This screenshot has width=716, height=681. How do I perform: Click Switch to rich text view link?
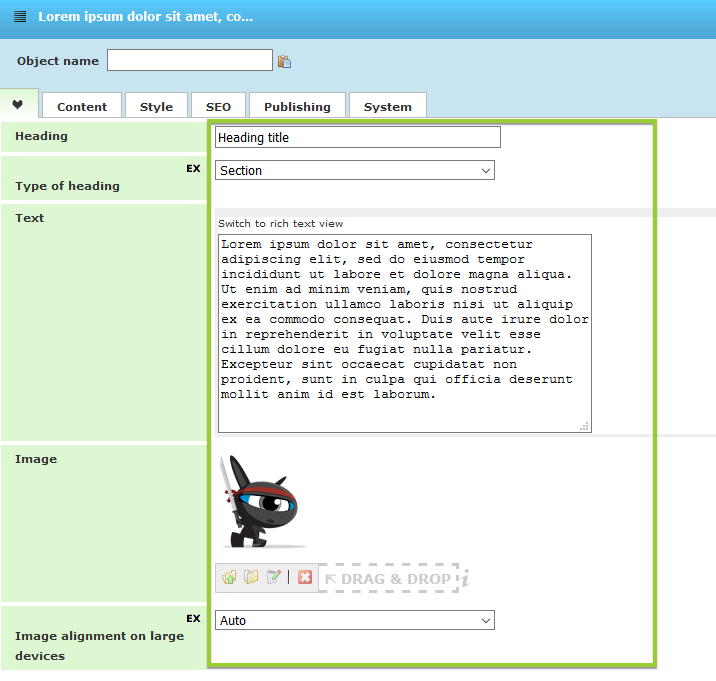tap(280, 224)
